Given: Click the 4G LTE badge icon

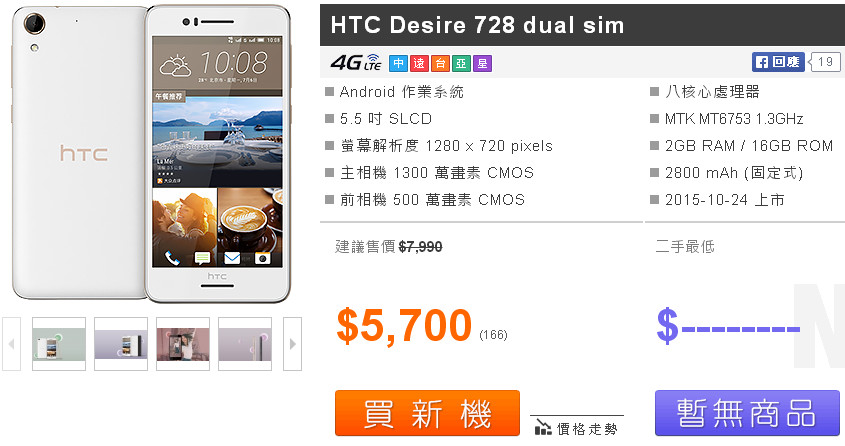Looking at the screenshot, I should pyautogui.click(x=356, y=62).
